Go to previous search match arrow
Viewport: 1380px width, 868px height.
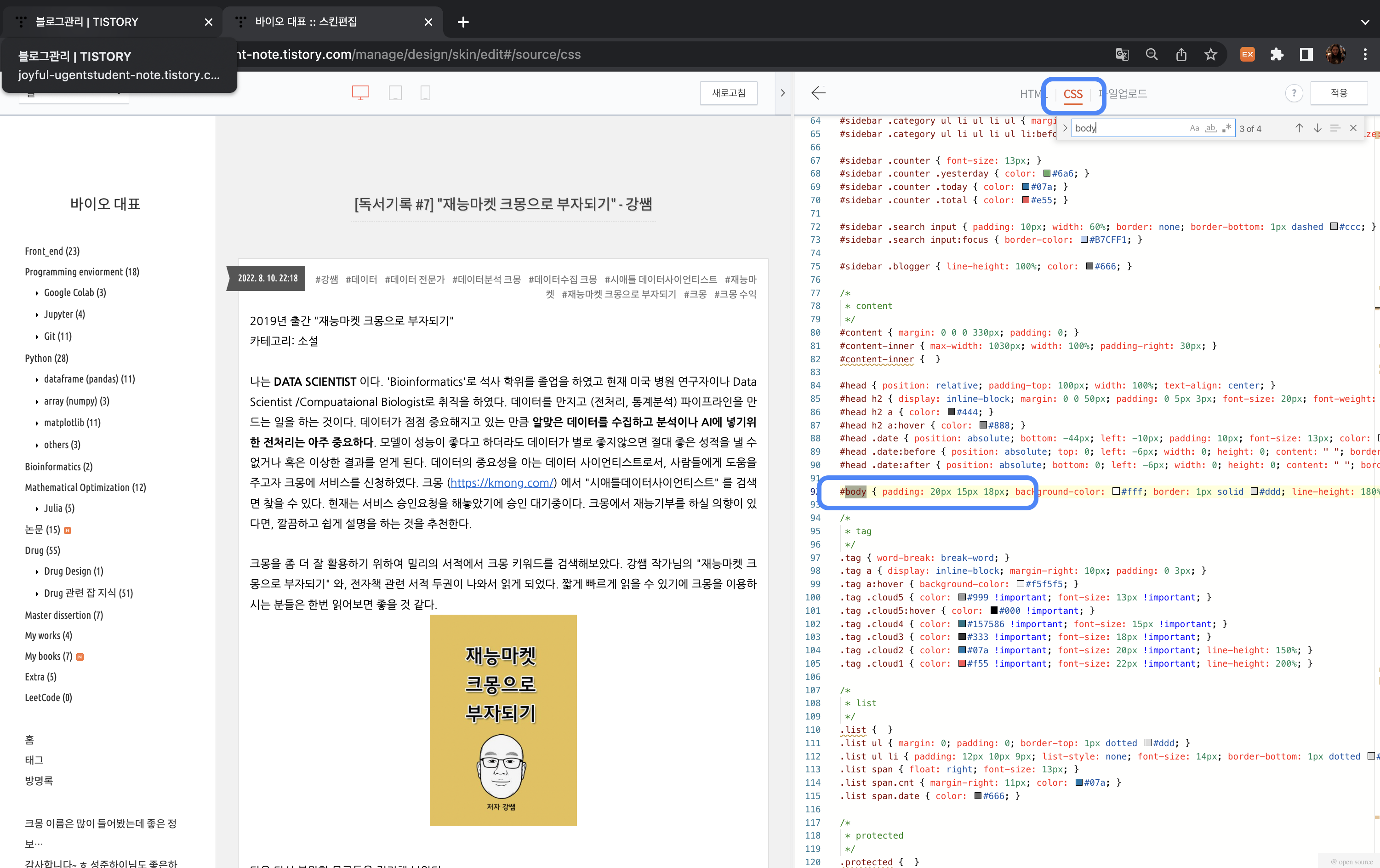1299,128
